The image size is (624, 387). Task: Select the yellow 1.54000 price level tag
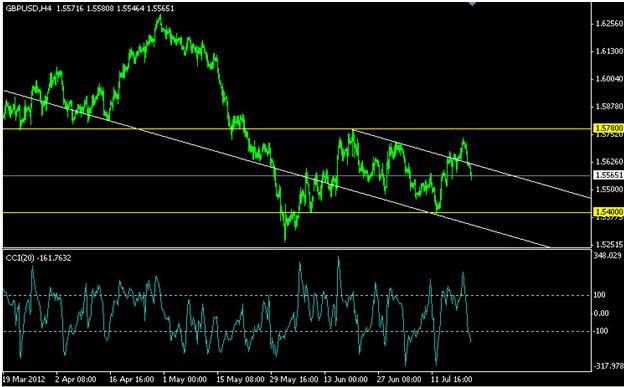(608, 212)
